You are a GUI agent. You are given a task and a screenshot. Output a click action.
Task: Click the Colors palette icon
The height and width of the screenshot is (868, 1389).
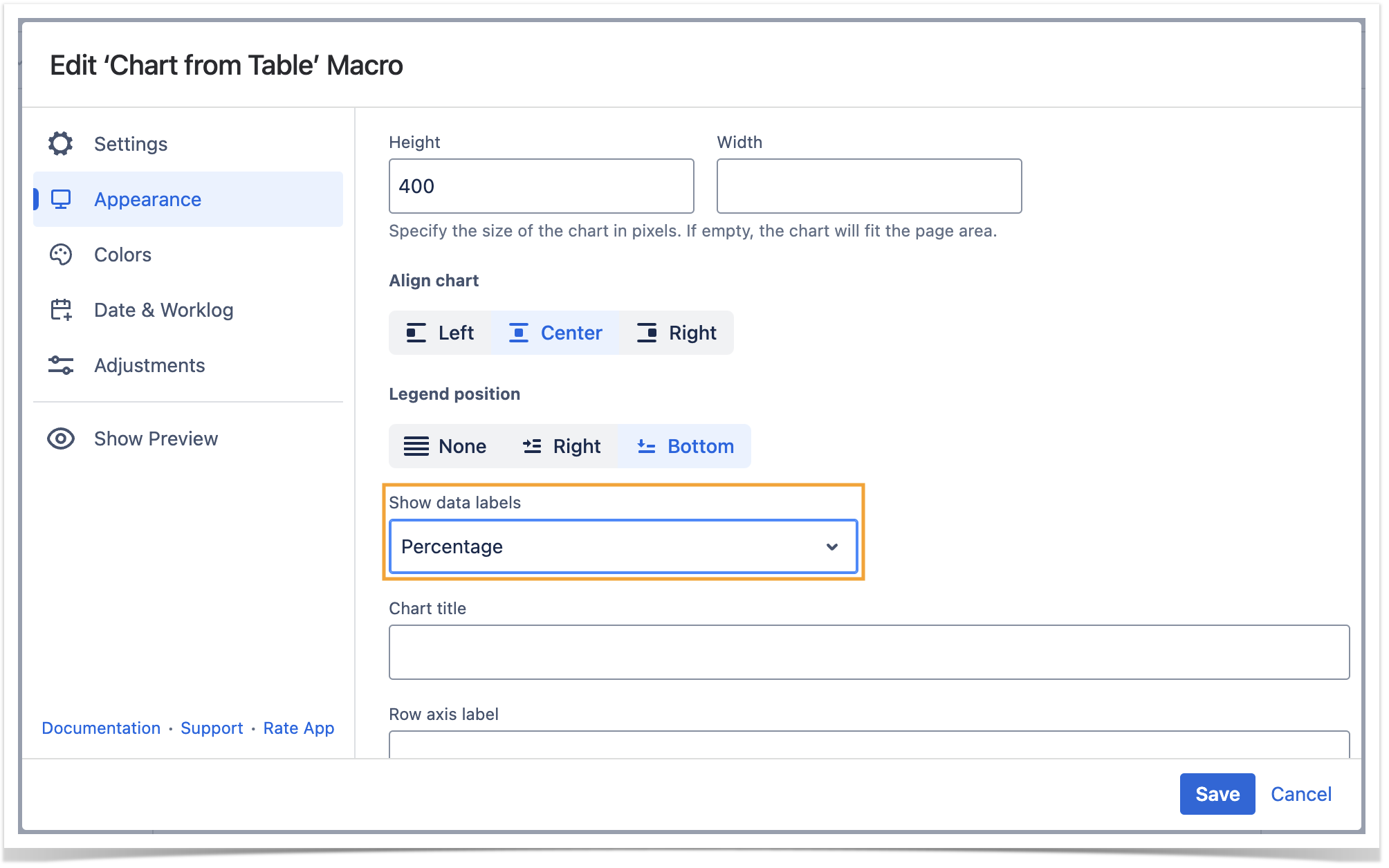coord(61,255)
